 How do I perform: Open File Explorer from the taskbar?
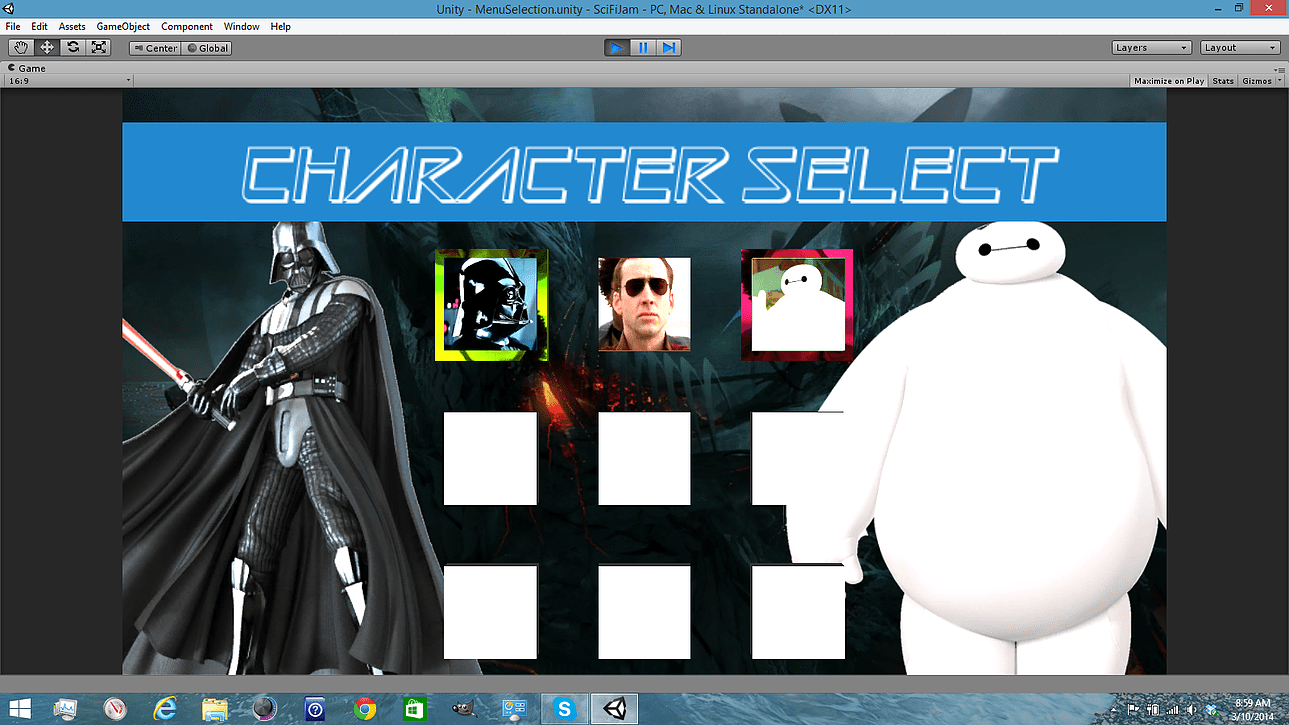point(215,709)
